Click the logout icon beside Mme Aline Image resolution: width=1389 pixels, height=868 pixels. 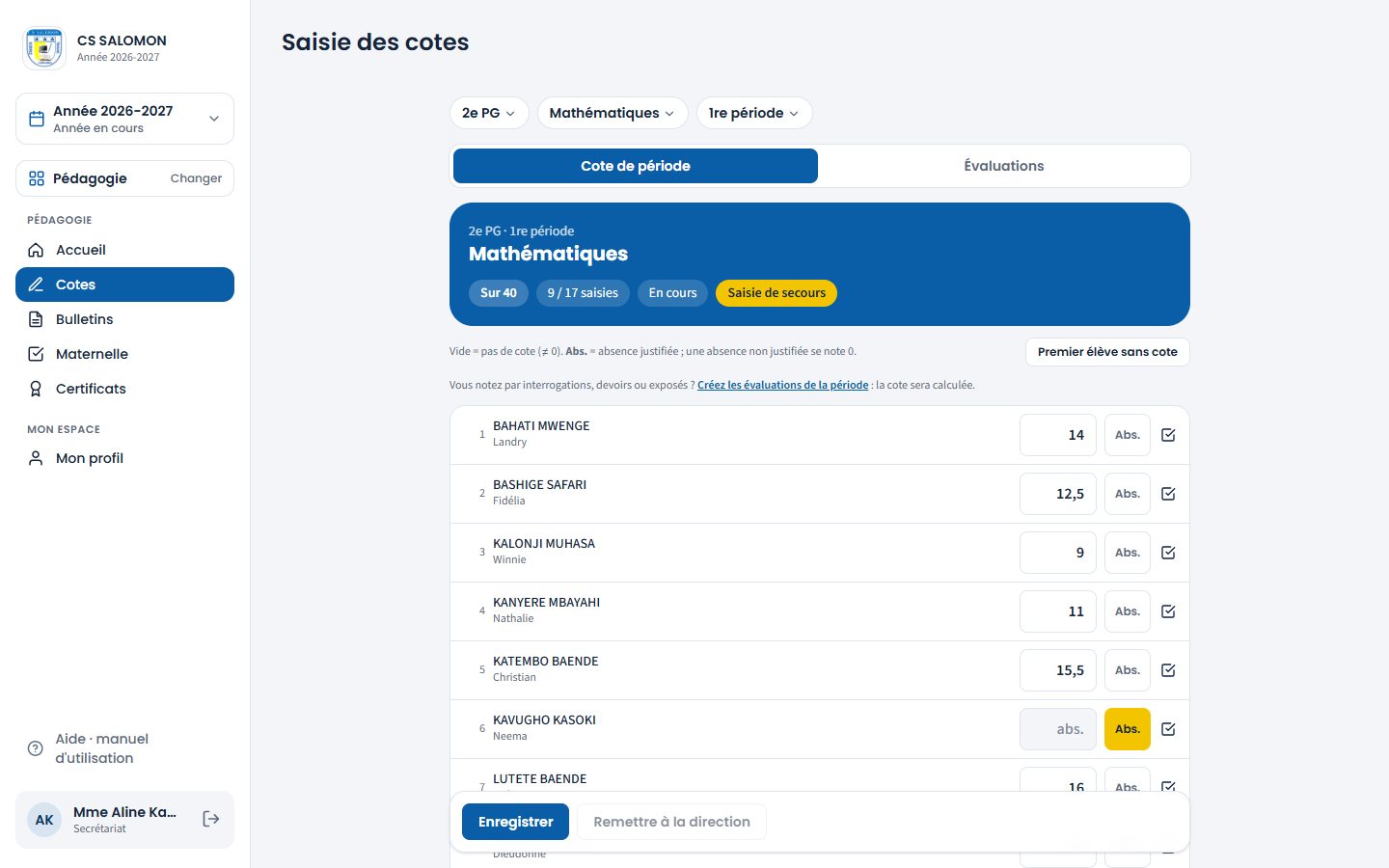pos(211,819)
